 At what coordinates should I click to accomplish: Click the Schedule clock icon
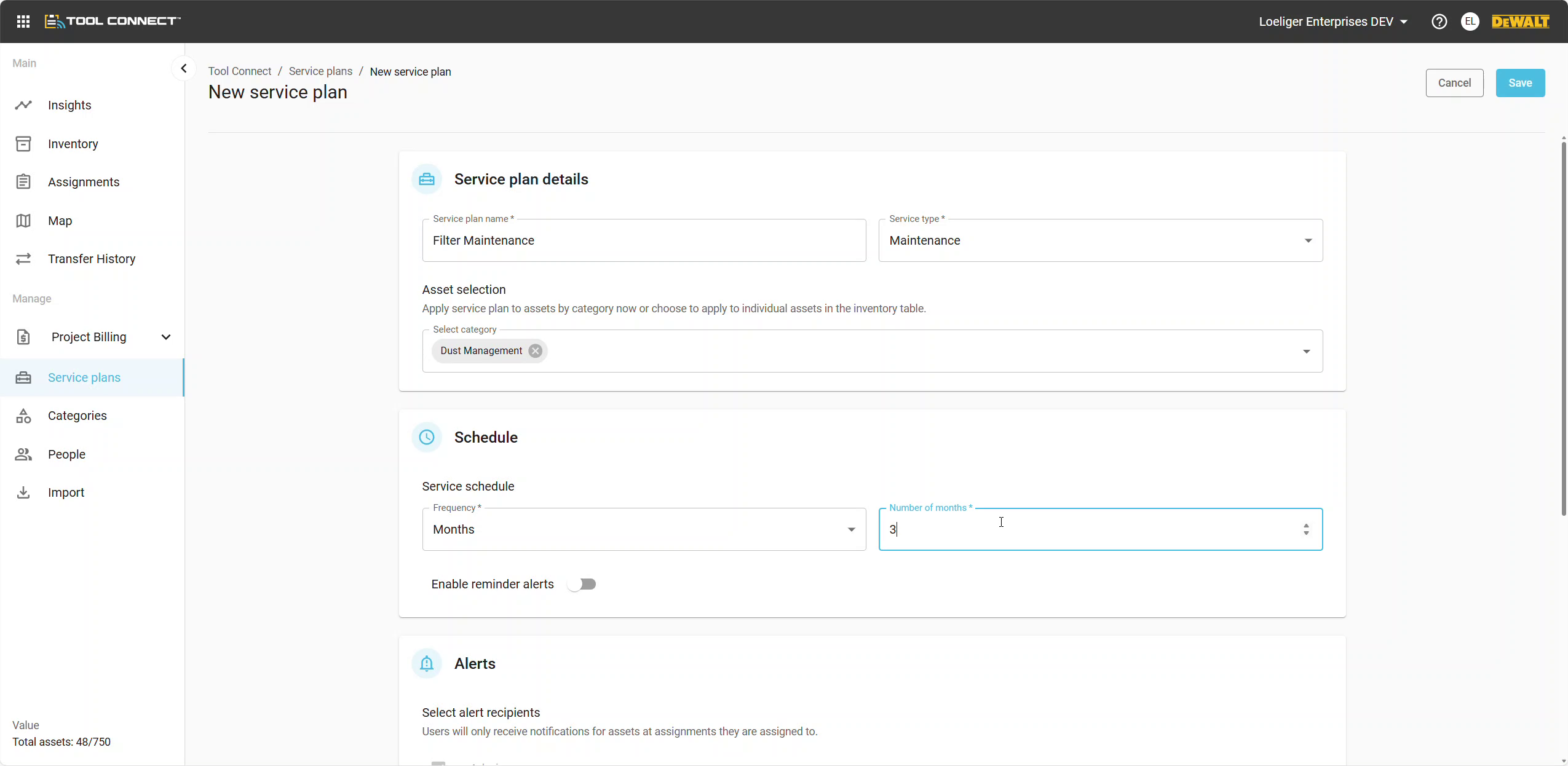click(427, 437)
